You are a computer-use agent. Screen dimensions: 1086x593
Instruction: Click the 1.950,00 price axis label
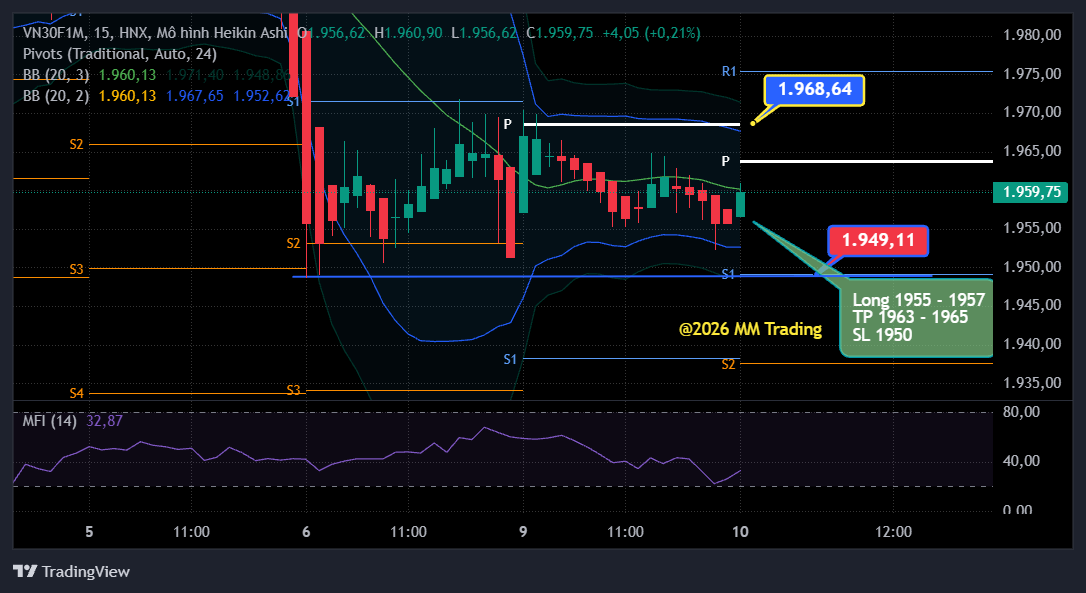click(1032, 267)
